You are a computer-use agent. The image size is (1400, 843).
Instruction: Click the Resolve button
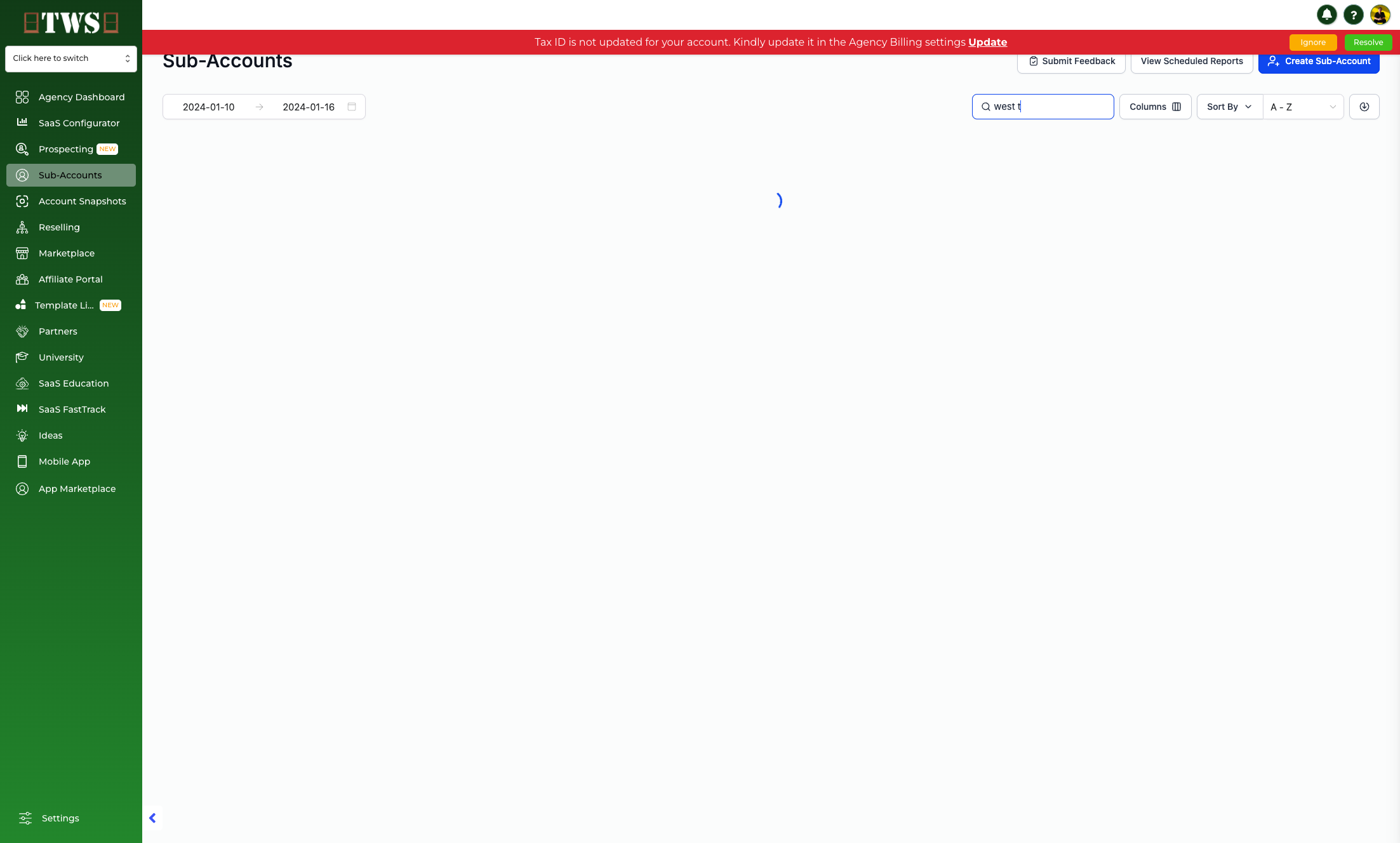click(1368, 43)
